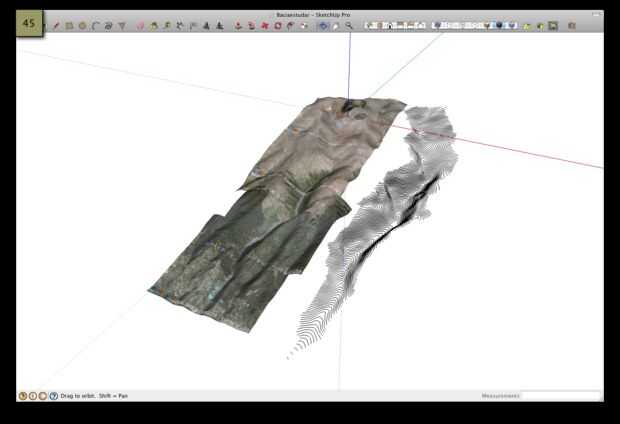The image size is (620, 424).
Task: Select the Freehand tool next to Arc
Action: (108, 26)
